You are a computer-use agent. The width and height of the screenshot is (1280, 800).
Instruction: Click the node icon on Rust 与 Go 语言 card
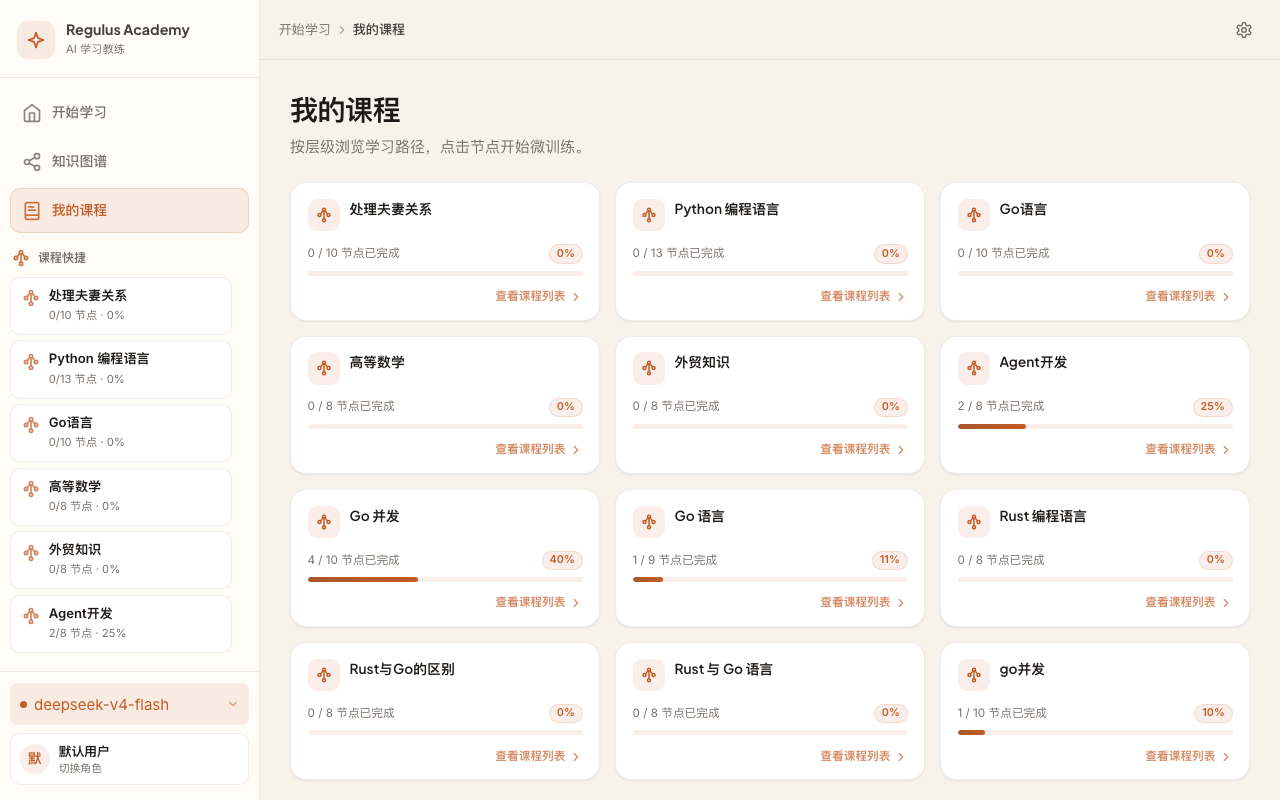[648, 675]
